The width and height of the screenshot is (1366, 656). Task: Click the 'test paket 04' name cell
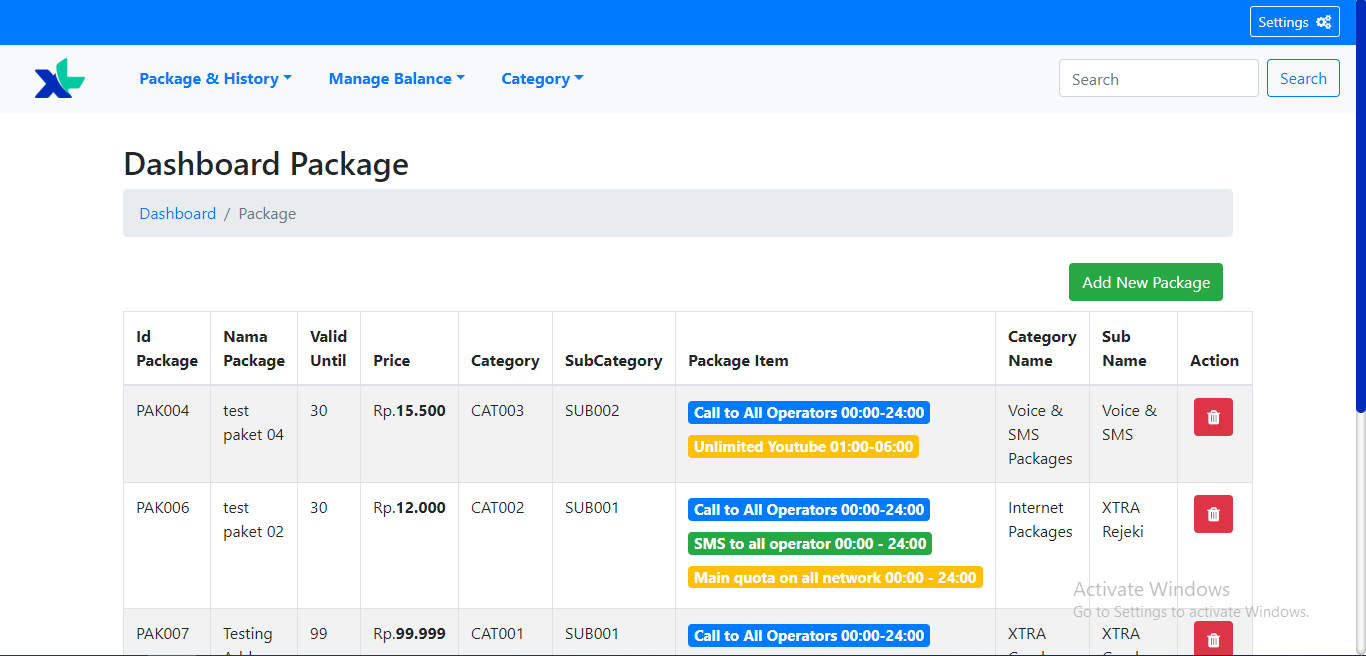coord(254,434)
